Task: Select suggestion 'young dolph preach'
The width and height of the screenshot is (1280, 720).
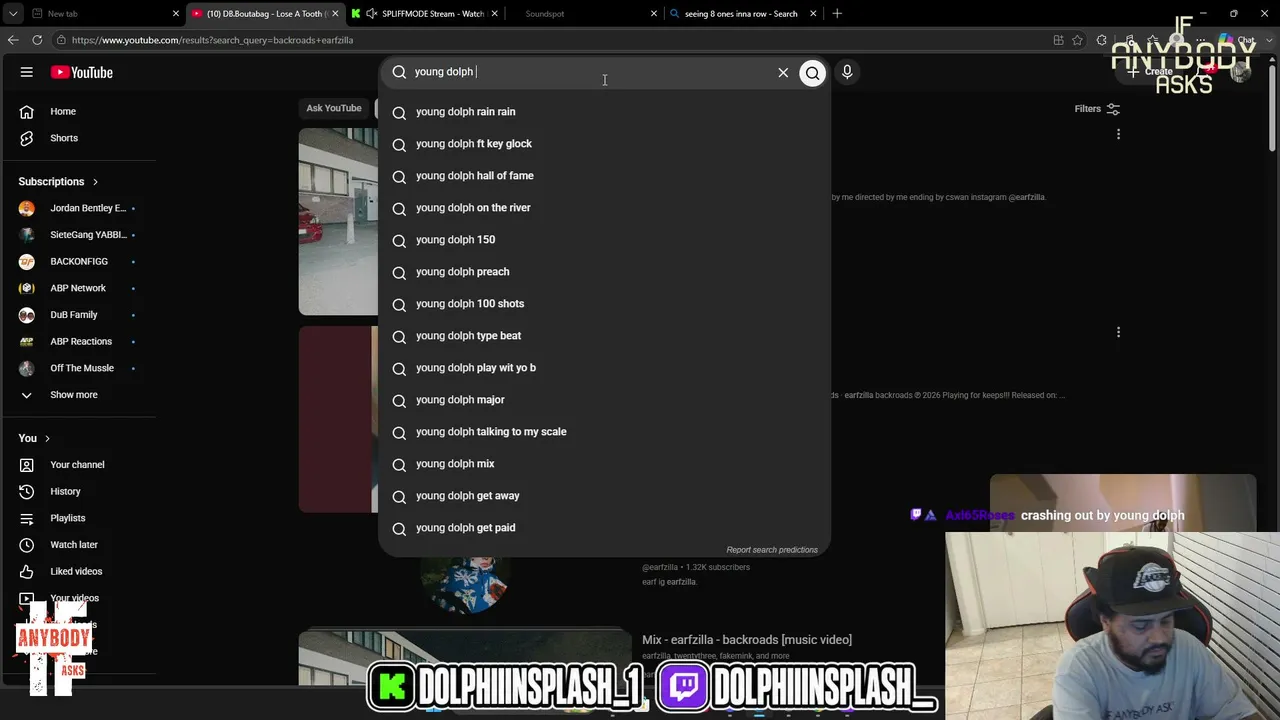Action: pos(604,272)
